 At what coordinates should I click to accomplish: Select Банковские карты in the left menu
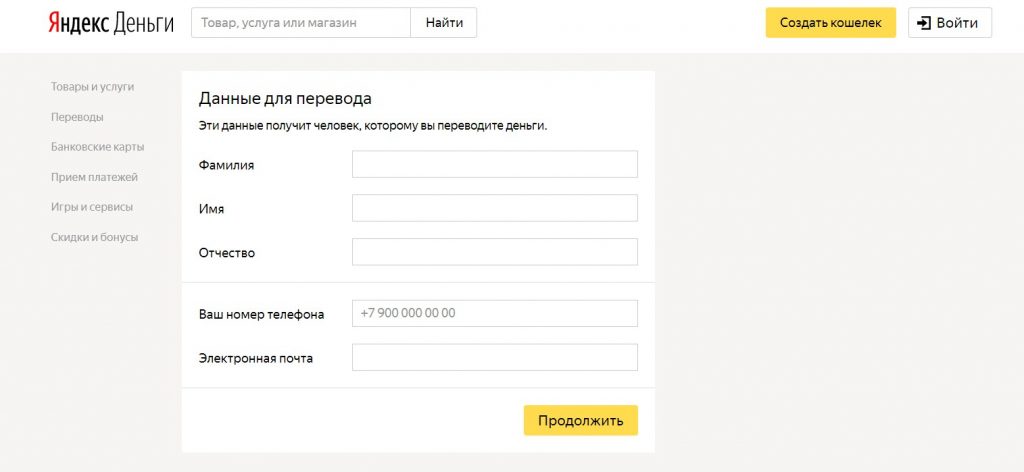97,147
